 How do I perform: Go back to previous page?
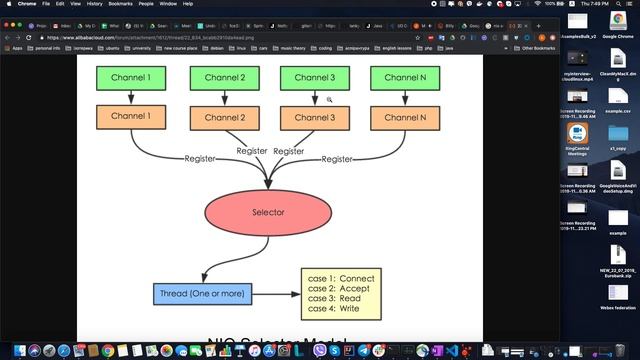(7, 38)
